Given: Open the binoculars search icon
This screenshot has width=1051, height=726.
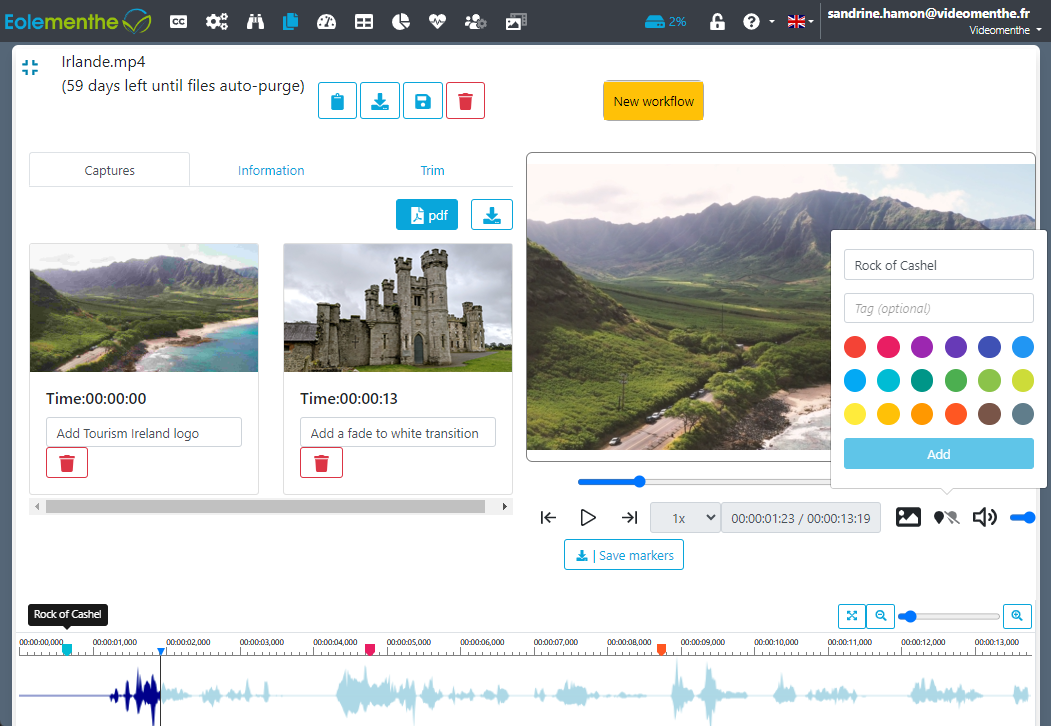Looking at the screenshot, I should (x=255, y=21).
